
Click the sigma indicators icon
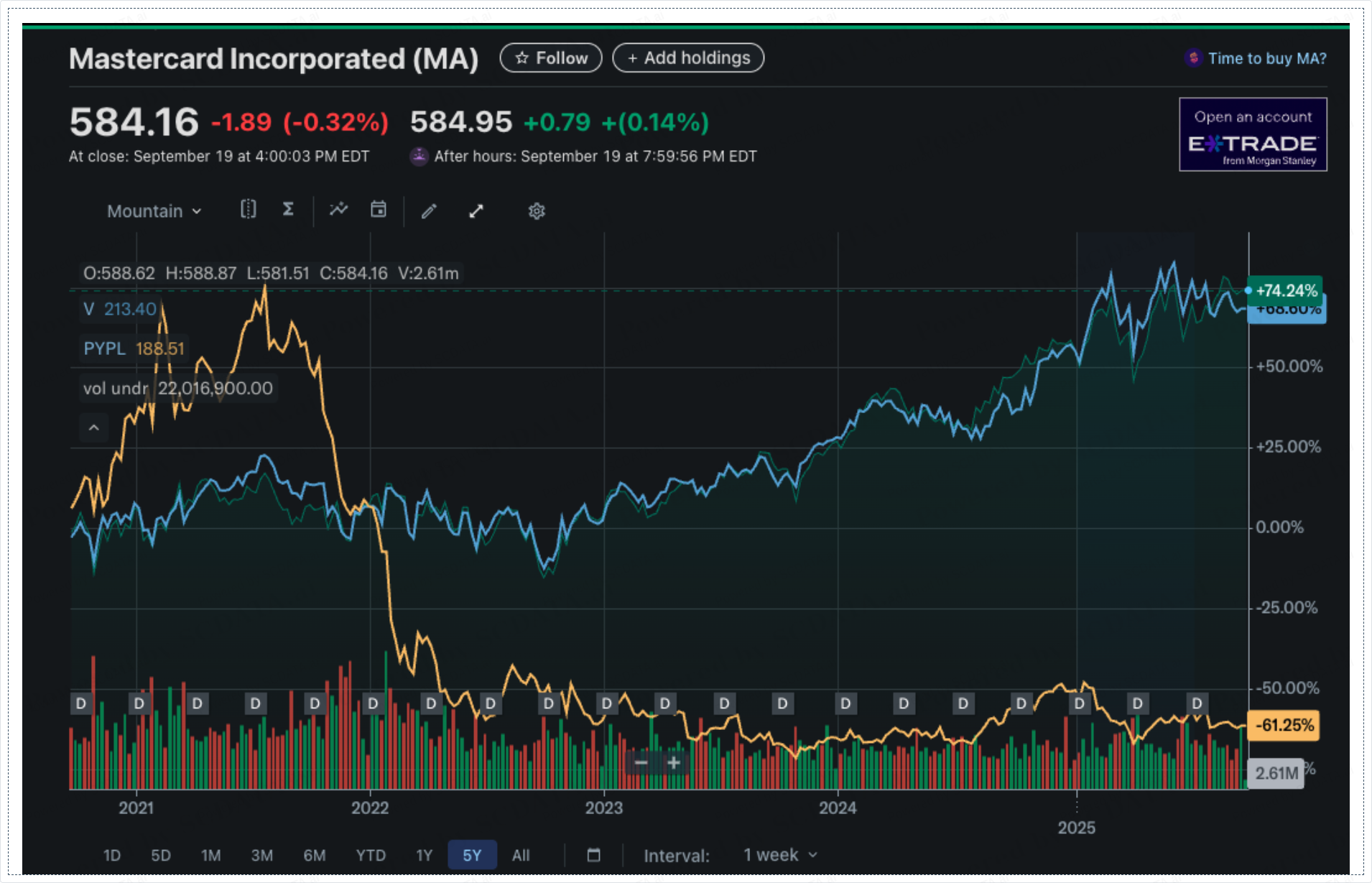(x=288, y=210)
